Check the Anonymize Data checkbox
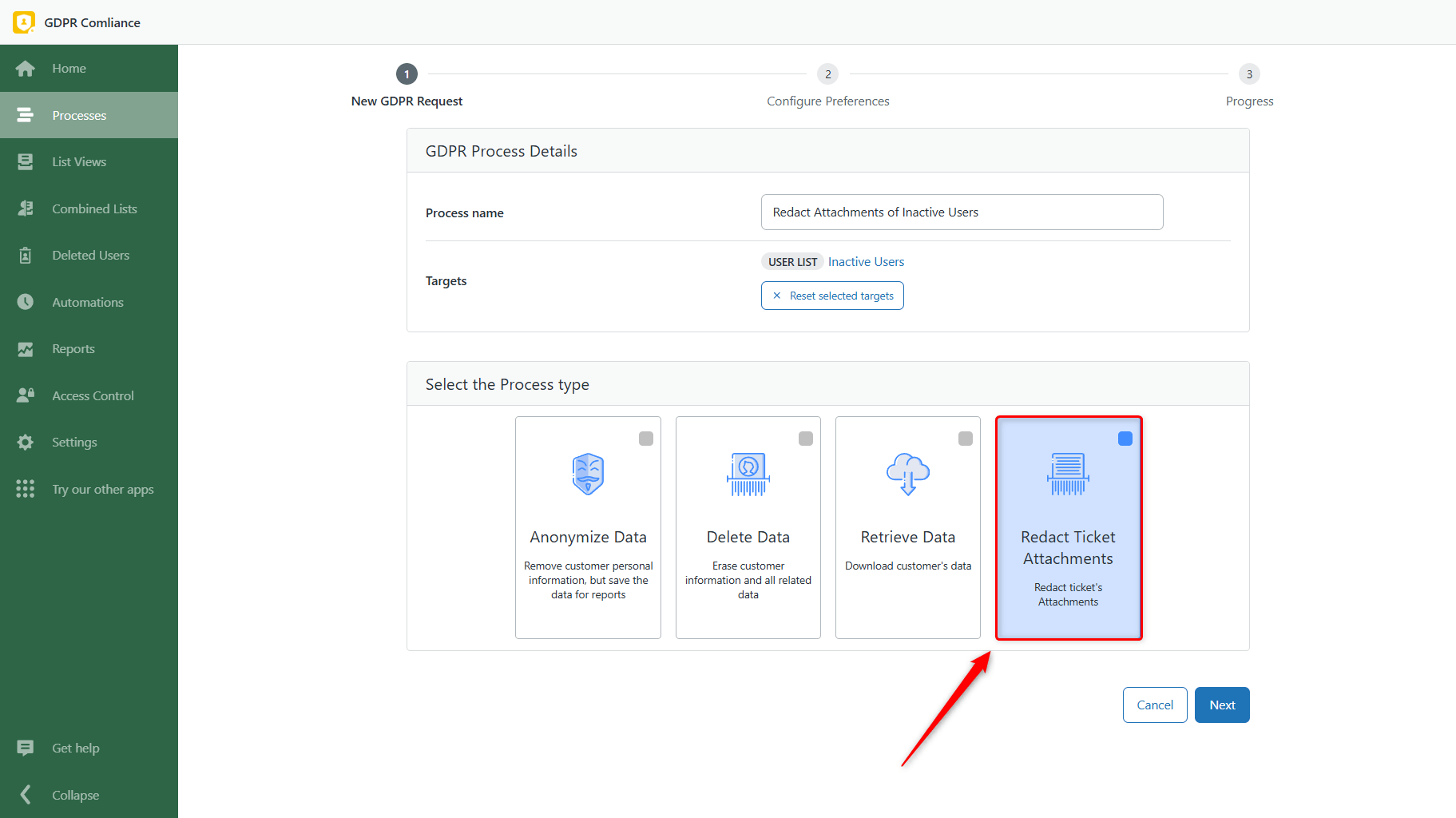Screen dimensions: 1456x818 (x=646, y=439)
